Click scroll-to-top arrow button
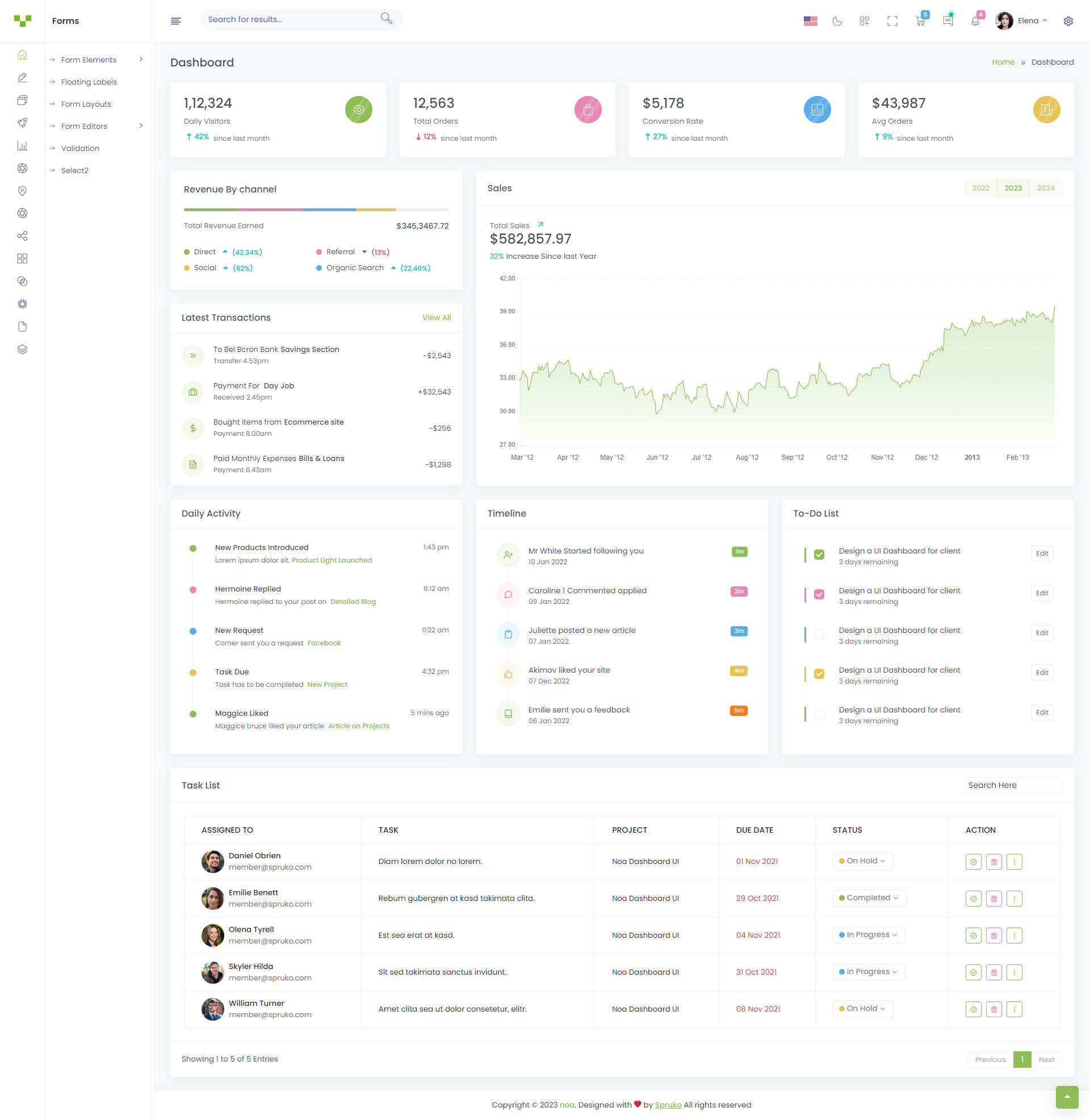The width and height of the screenshot is (1090, 1120). tap(1067, 1097)
